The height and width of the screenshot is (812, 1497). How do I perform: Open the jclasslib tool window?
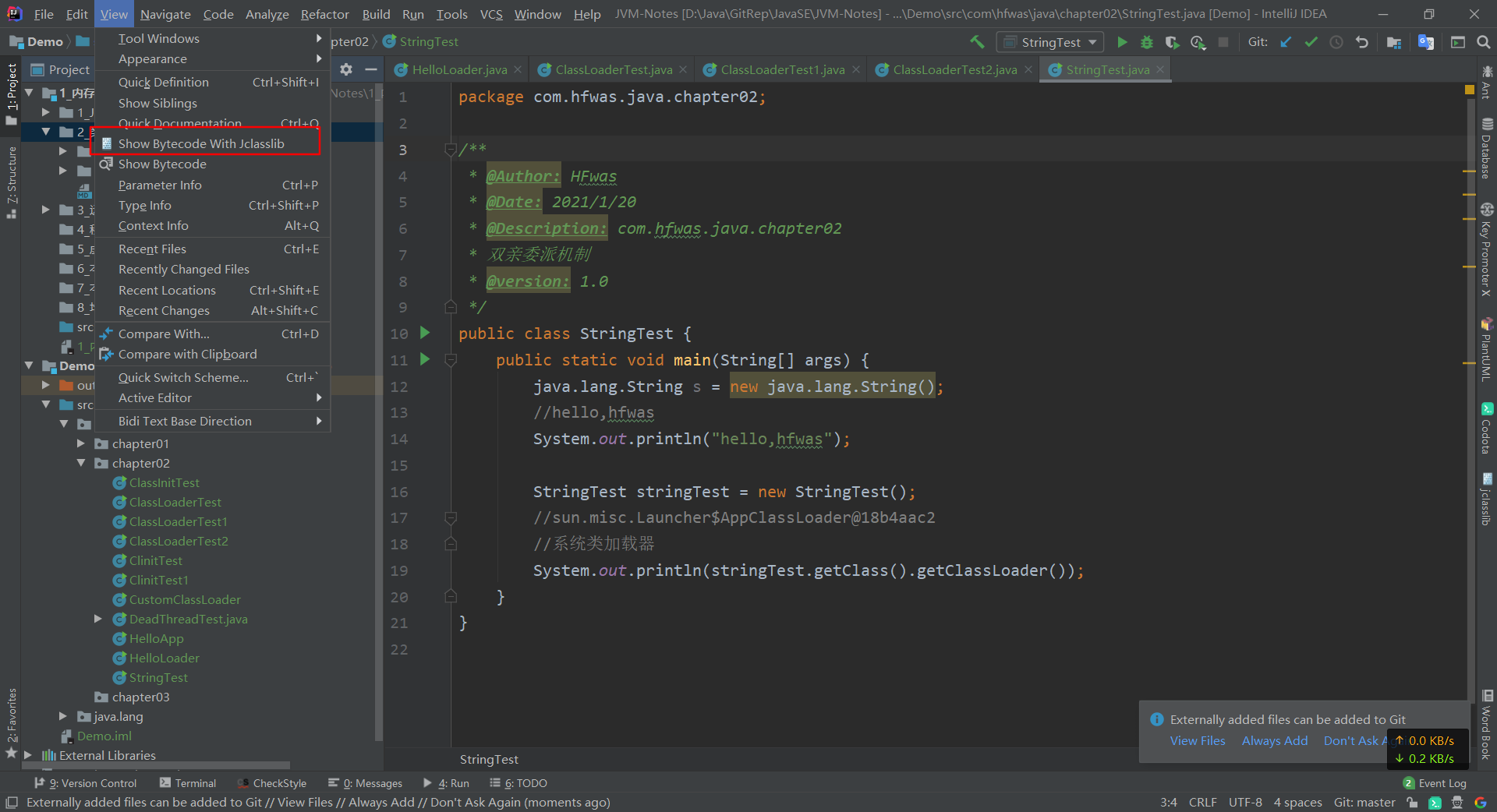coord(1487,499)
